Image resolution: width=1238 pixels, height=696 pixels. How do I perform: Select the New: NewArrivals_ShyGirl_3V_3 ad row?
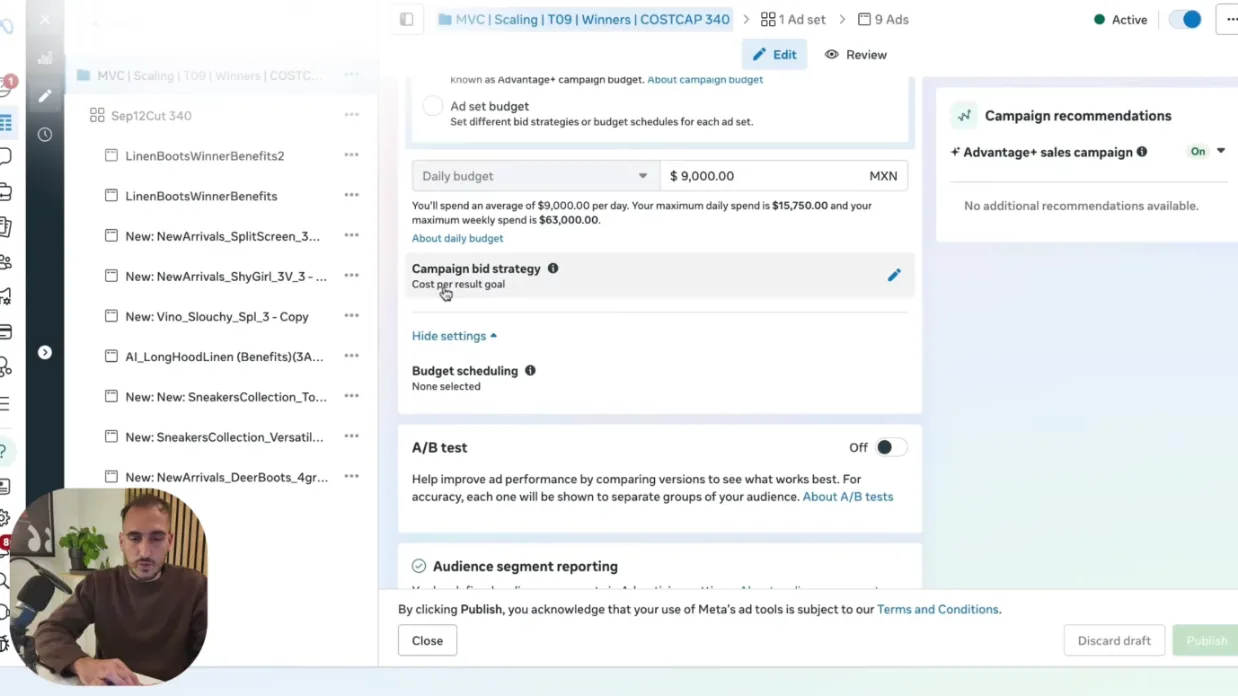[x=222, y=276]
